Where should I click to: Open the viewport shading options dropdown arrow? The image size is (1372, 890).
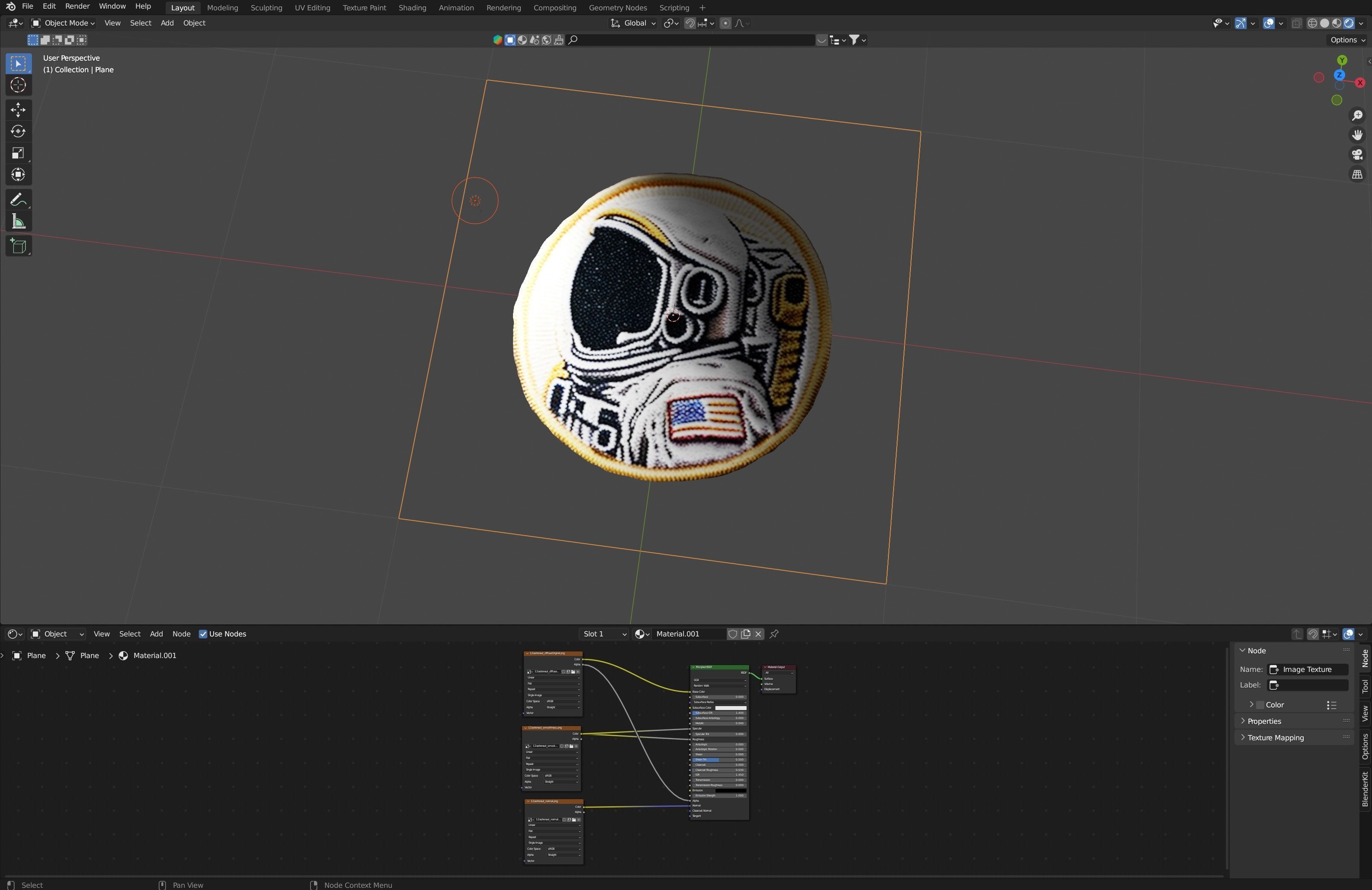(1361, 23)
